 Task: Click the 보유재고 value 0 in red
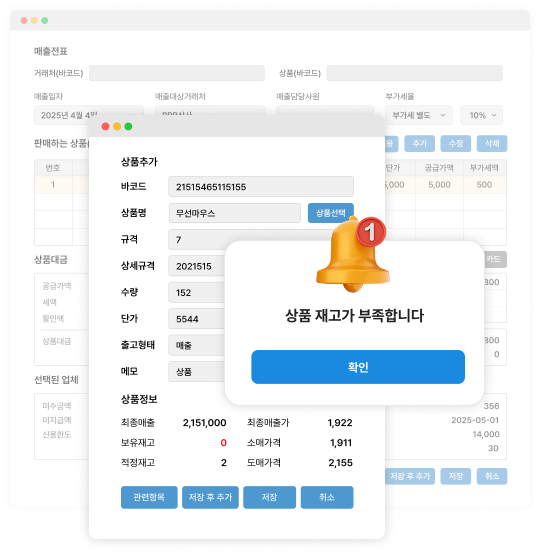point(224,443)
